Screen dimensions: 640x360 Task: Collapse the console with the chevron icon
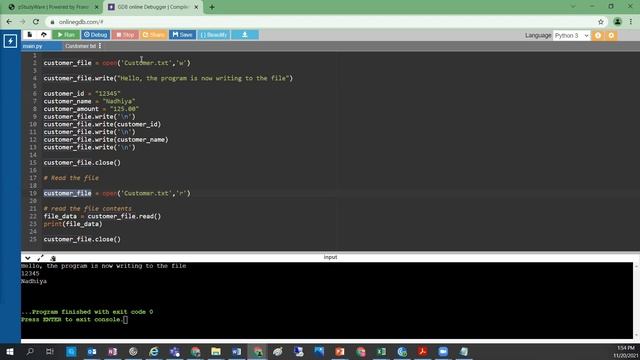(27, 258)
